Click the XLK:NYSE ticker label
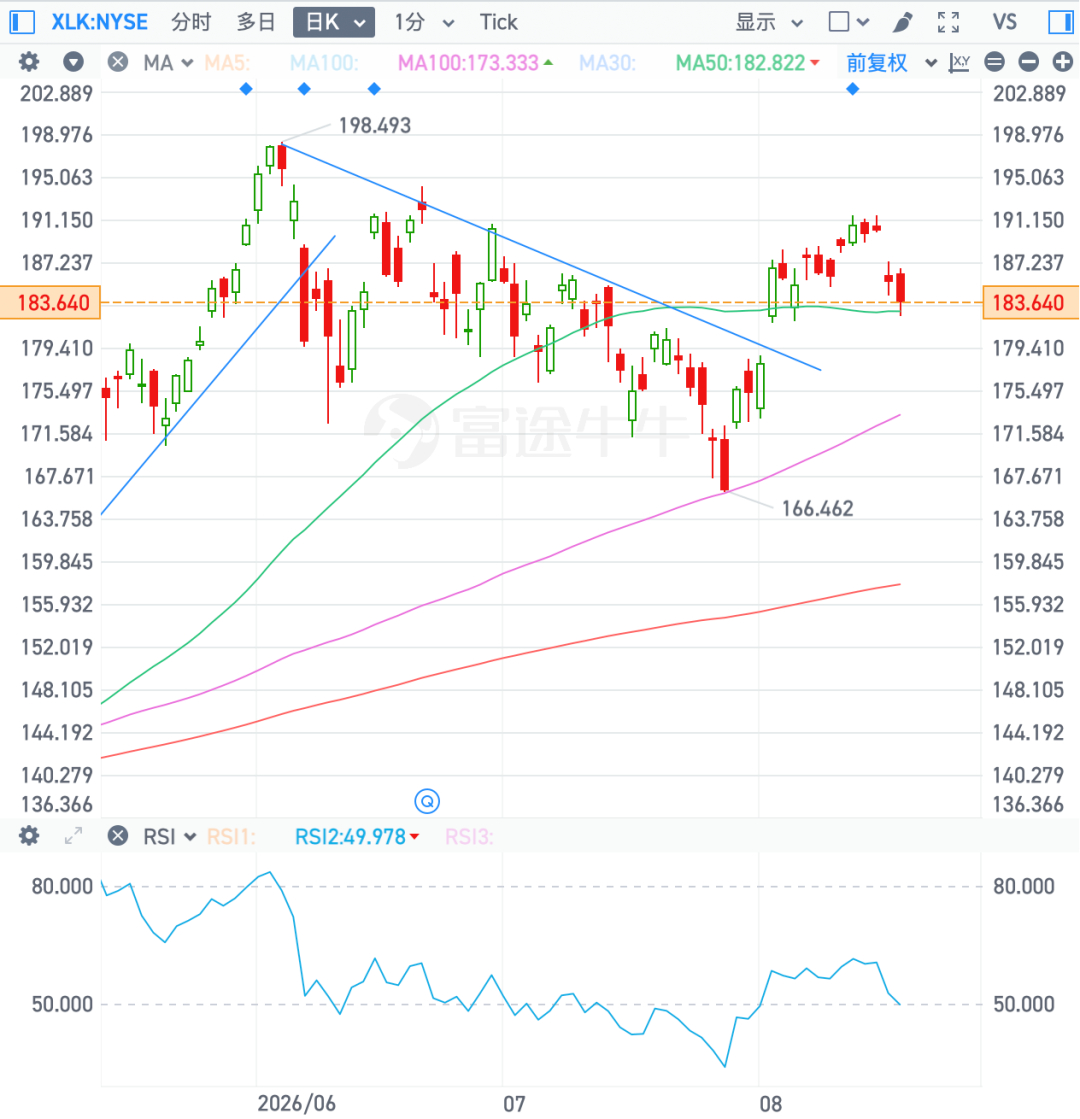Screen dimensions: 1080x1119 [100, 22]
